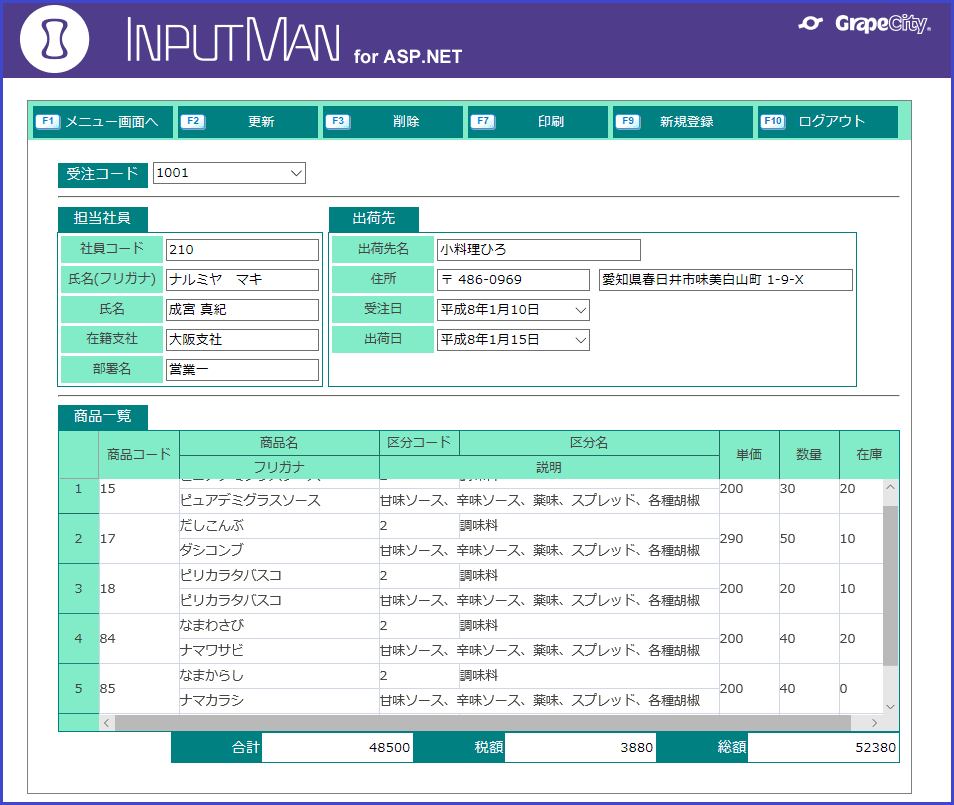Click the grid scroll left arrow

[107, 723]
